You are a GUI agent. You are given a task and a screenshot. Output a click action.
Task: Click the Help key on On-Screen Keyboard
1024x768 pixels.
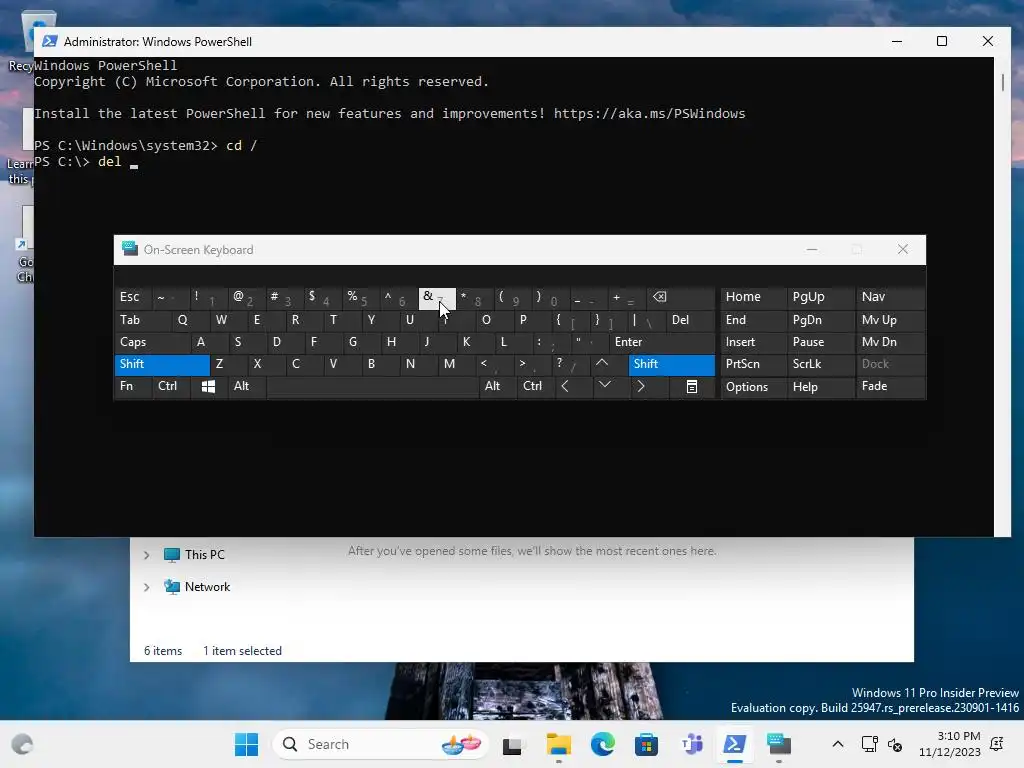(820, 387)
